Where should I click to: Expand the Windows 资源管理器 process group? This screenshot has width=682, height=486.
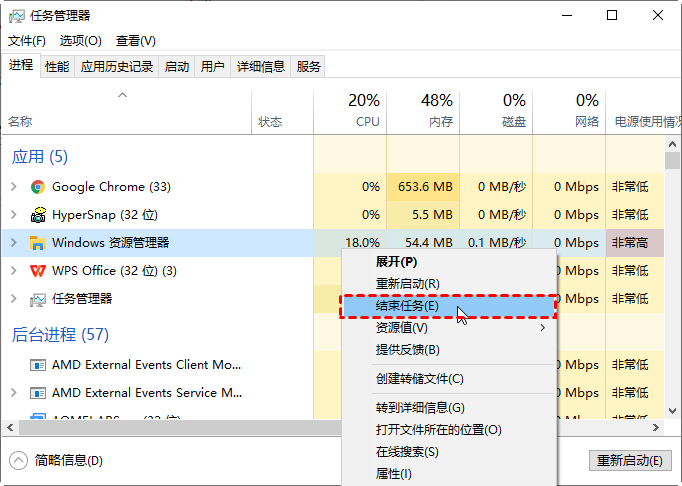13,243
